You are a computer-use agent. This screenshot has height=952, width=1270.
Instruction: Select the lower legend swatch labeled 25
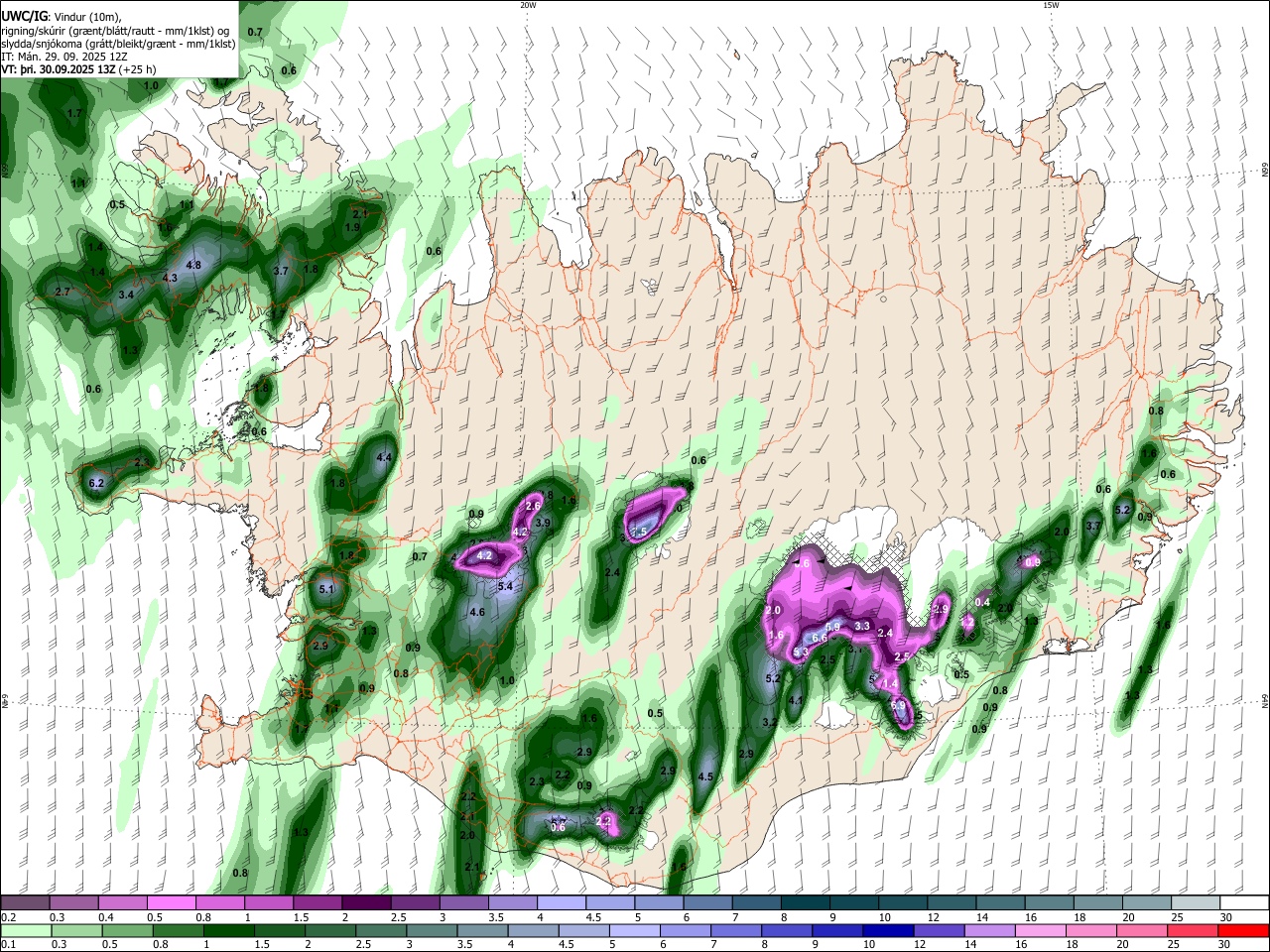click(1193, 931)
